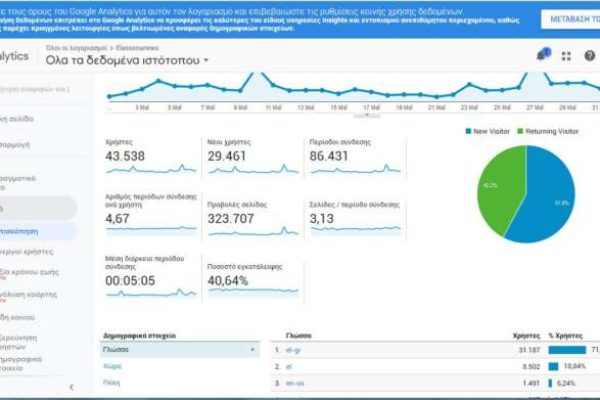Screen dimensions: 600x400
Task: Click the help question mark icon
Action: (x=590, y=56)
